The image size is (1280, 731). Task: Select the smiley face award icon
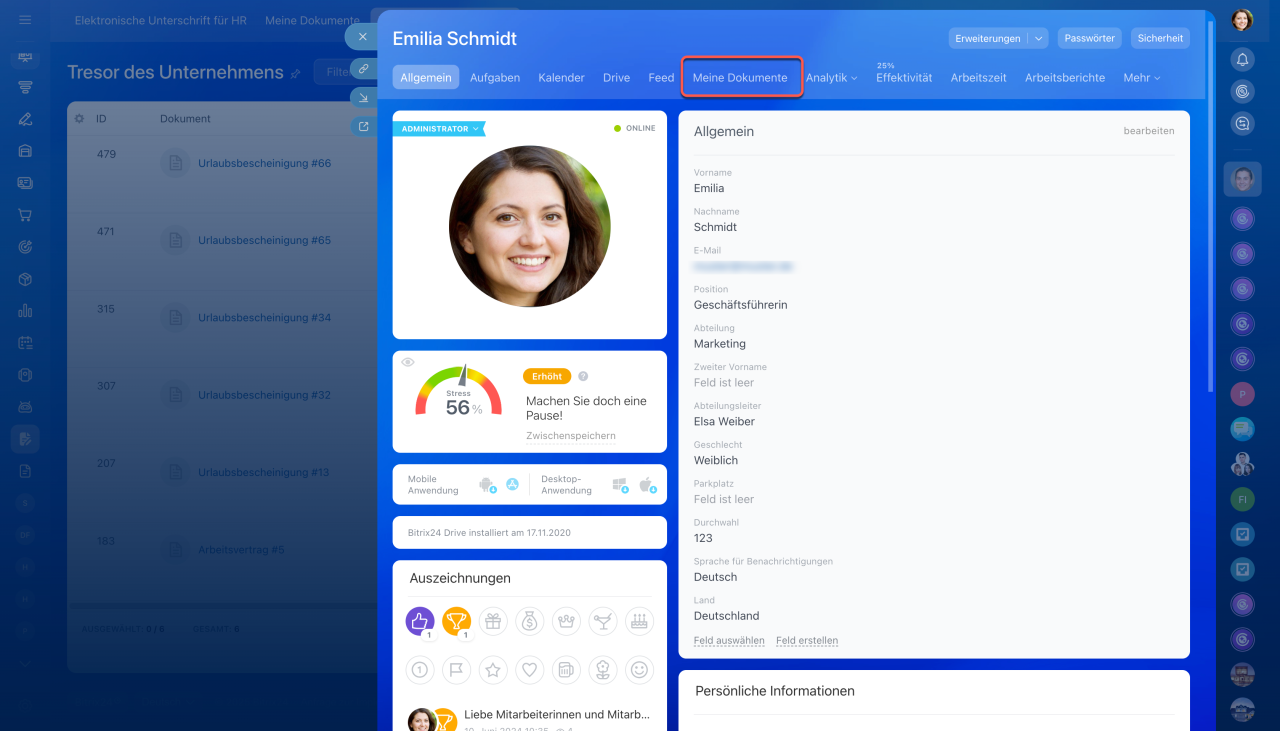639,669
